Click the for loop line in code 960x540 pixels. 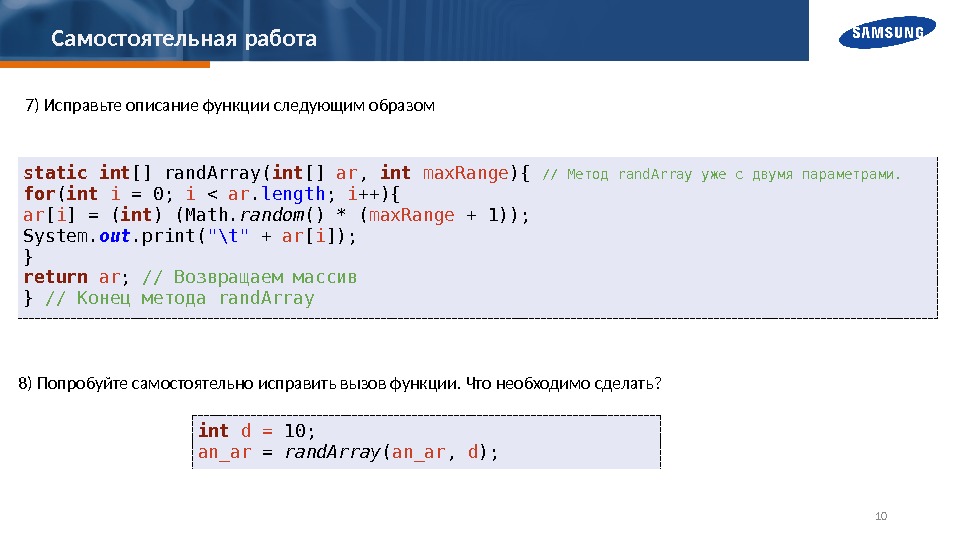point(212,194)
